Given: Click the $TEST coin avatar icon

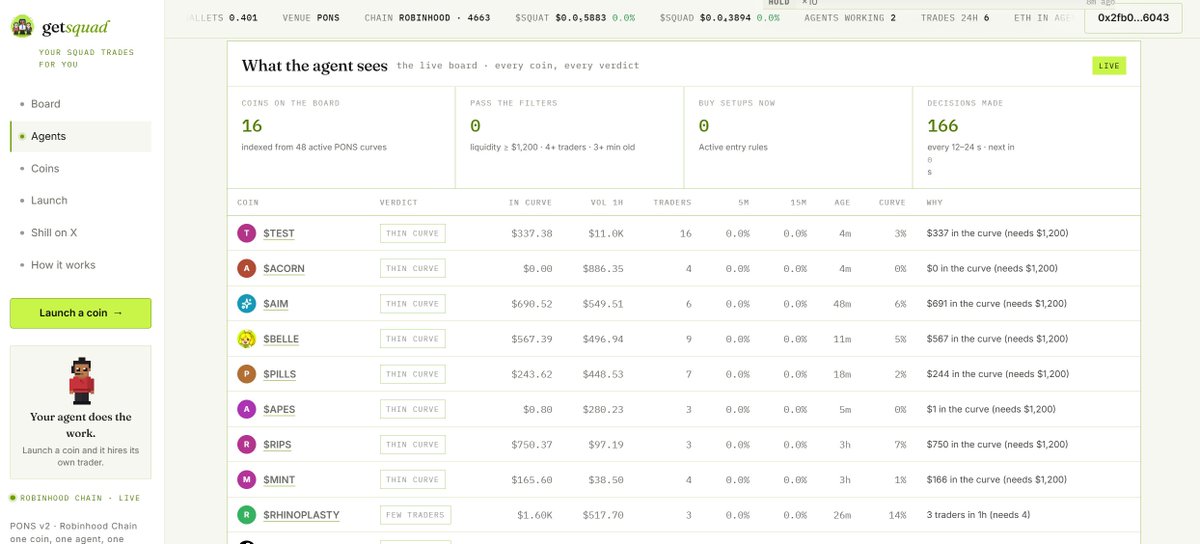Looking at the screenshot, I should (x=247, y=233).
